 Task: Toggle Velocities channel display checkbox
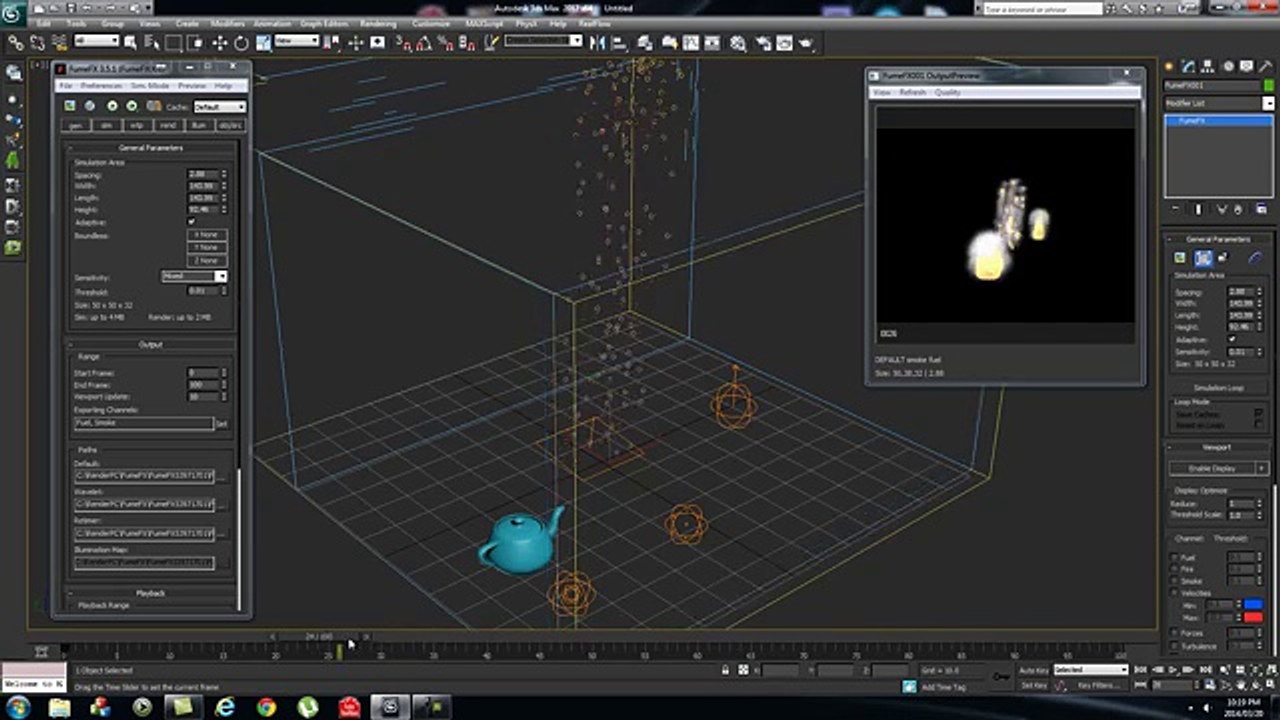1176,594
